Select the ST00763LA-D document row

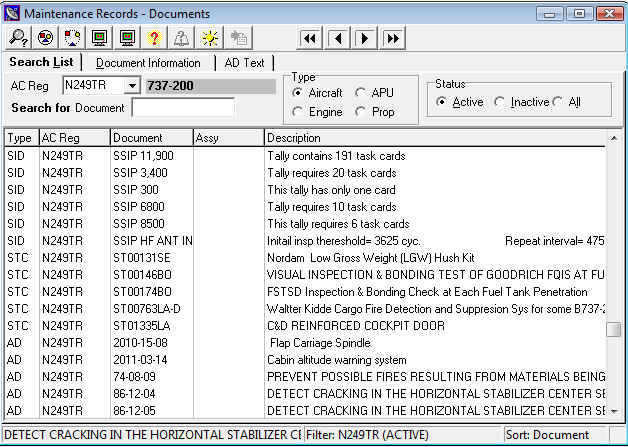(x=305, y=309)
